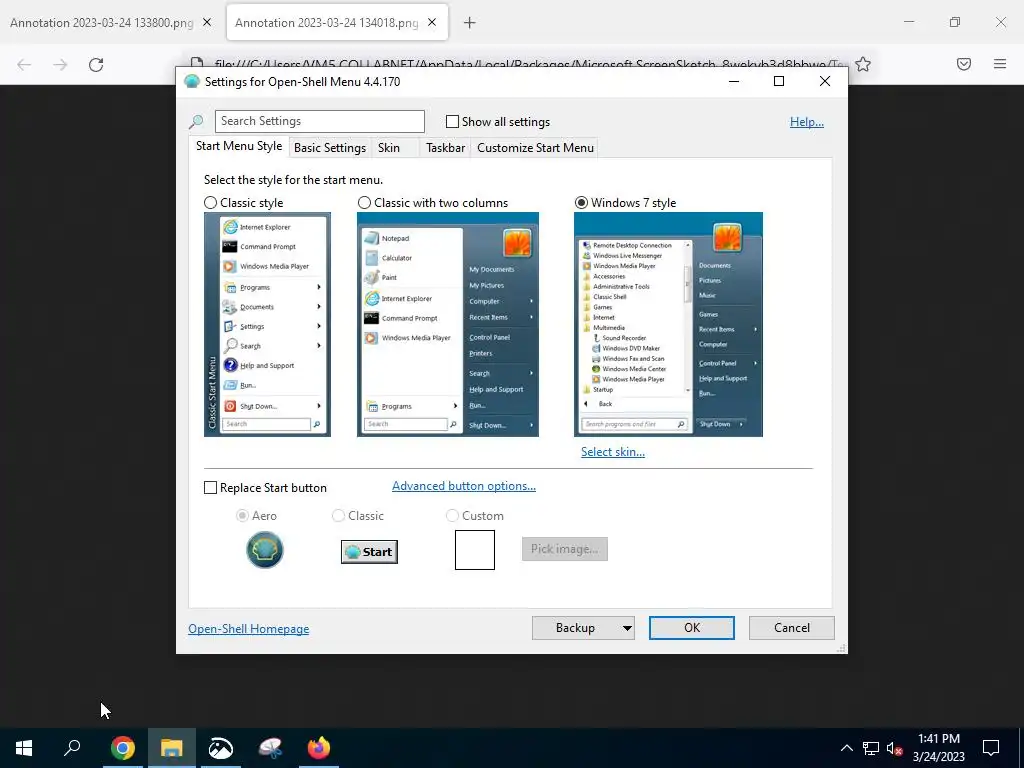Switch to Firefox on the taskbar
Image resolution: width=1024 pixels, height=768 pixels.
[319, 748]
